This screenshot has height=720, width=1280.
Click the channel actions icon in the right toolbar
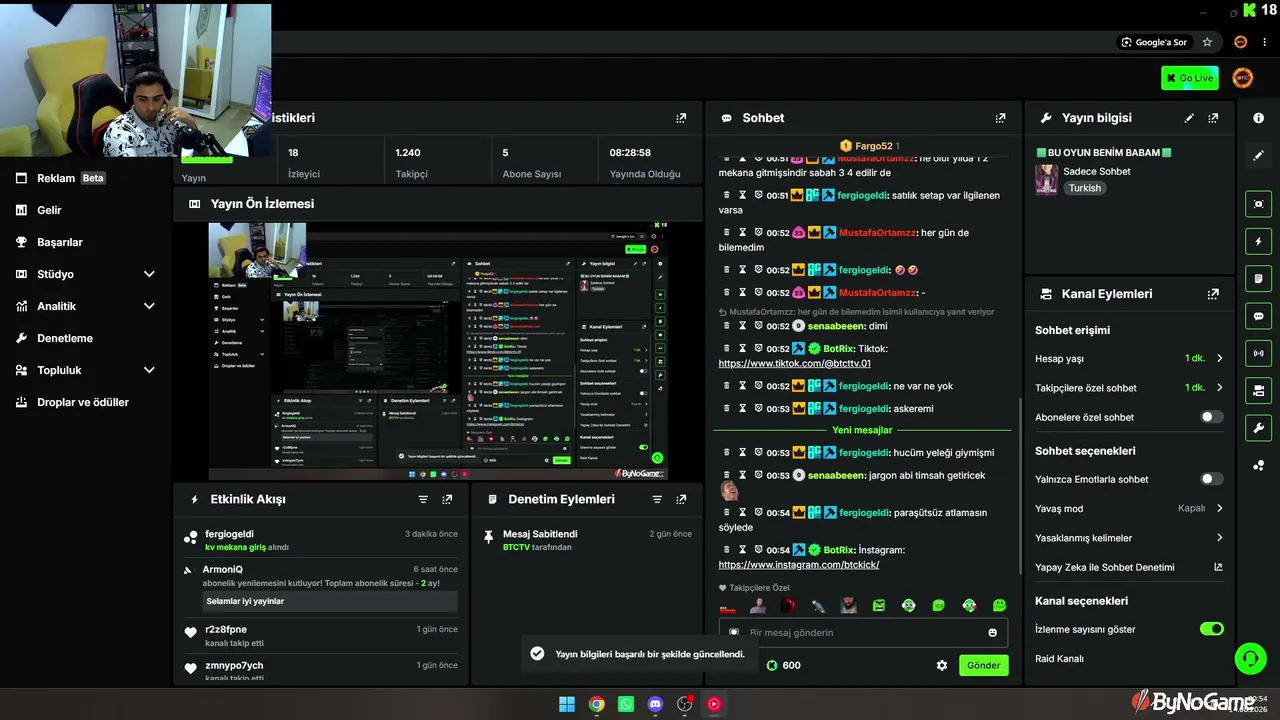pyautogui.click(x=1258, y=390)
